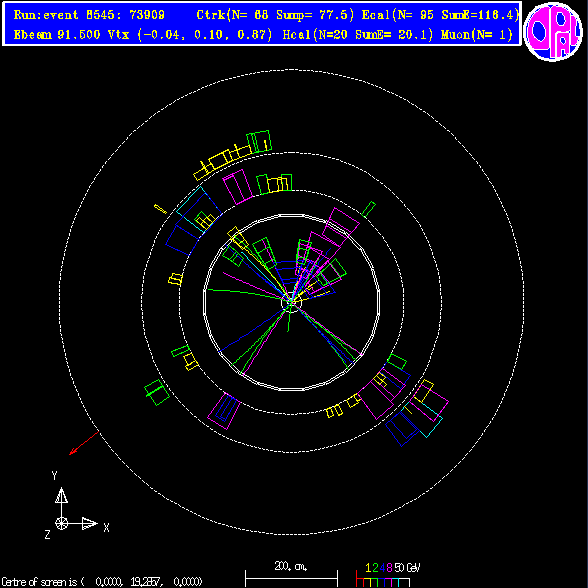Select the yellow 1 GeV energy legend label
The height and width of the screenshot is (588, 588).
point(368,568)
